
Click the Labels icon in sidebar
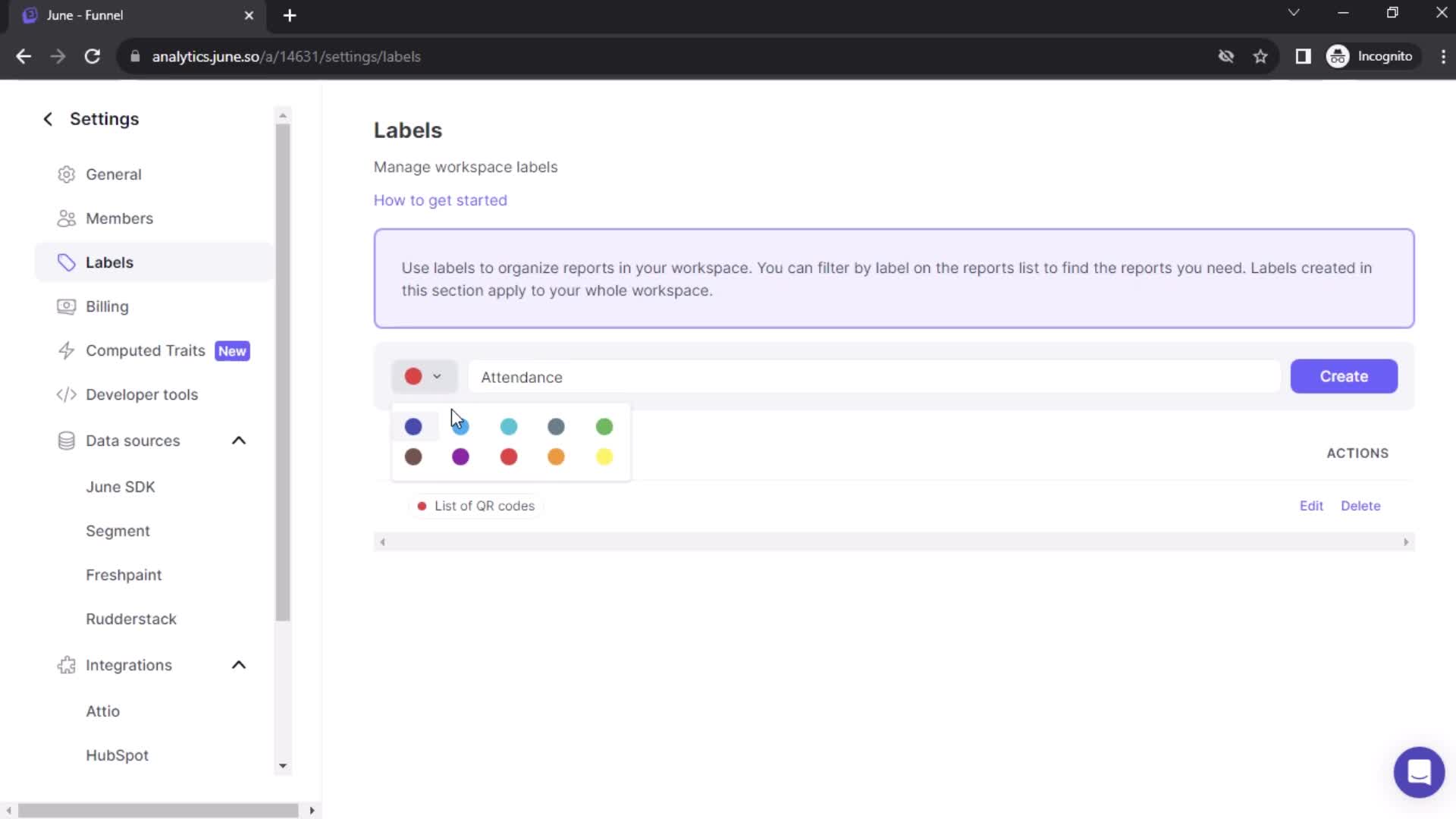pyautogui.click(x=66, y=261)
